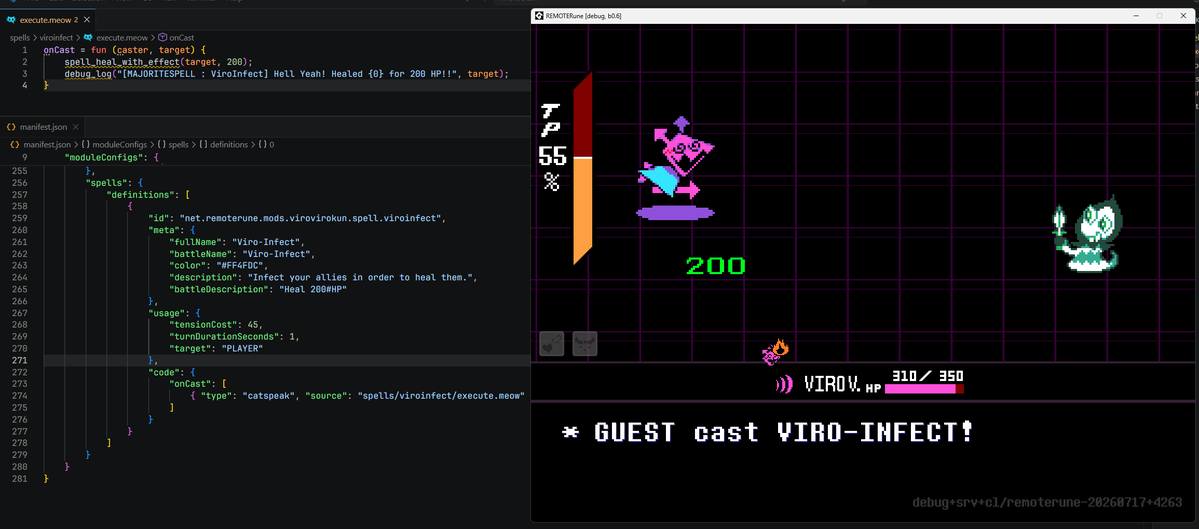Image resolution: width=1199 pixels, height=529 pixels.
Task: Open the manifest.json breadcrumb segment
Action: tap(47, 144)
